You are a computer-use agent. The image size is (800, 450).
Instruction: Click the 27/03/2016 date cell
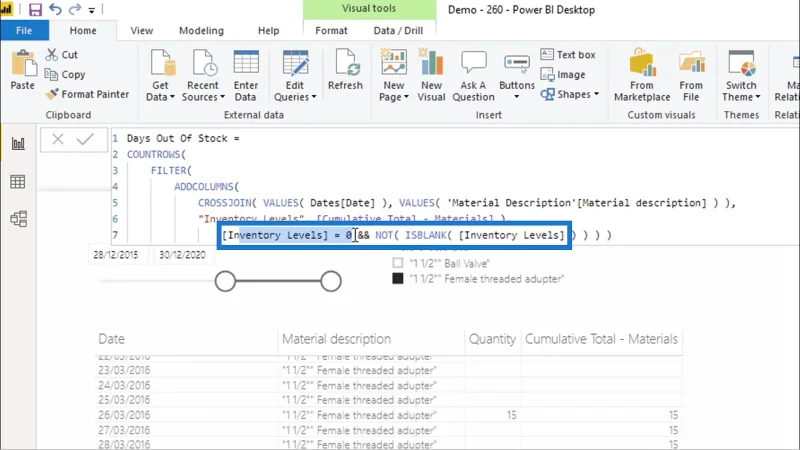[x=124, y=430]
